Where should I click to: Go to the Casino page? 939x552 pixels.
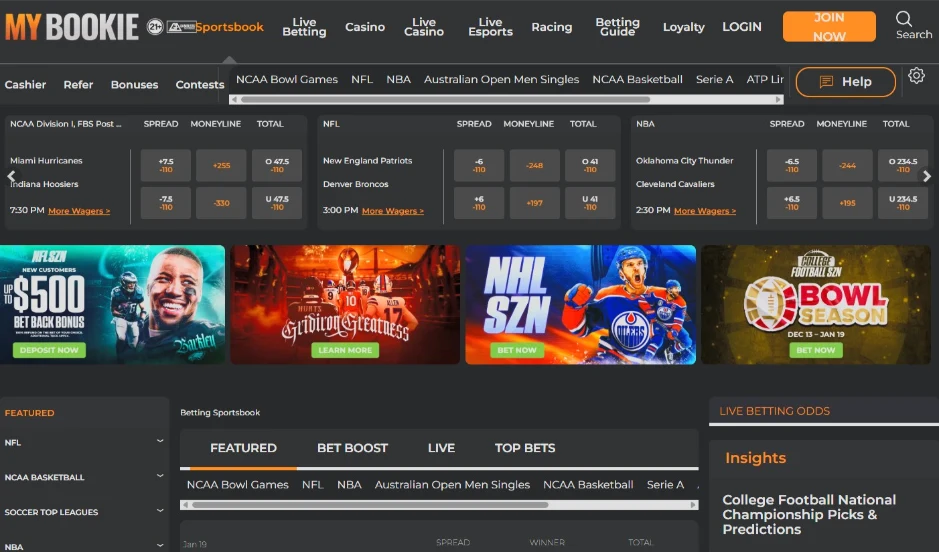coord(365,27)
